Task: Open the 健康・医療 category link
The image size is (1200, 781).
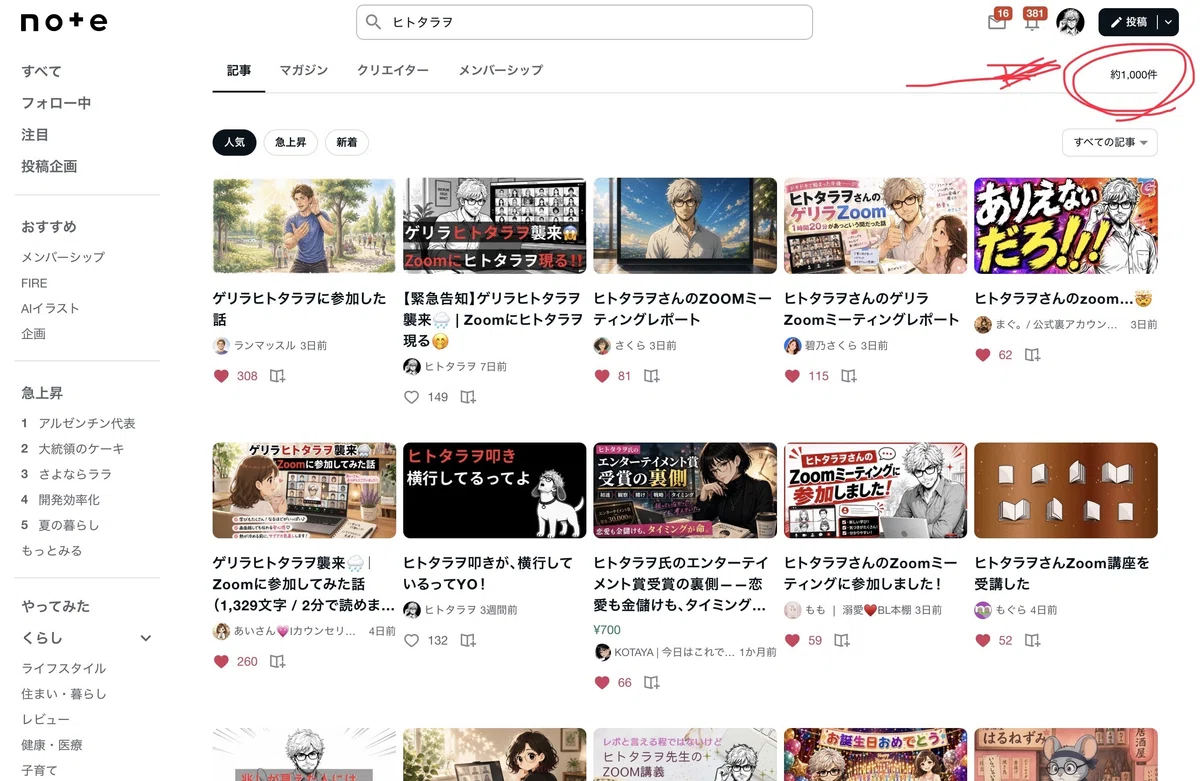Action: click(52, 746)
